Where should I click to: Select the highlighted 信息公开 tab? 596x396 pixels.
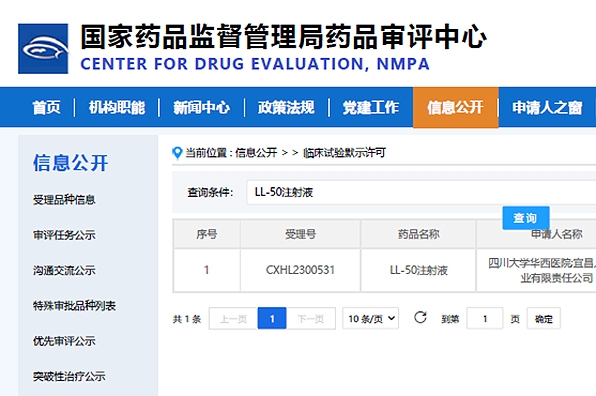pos(455,108)
